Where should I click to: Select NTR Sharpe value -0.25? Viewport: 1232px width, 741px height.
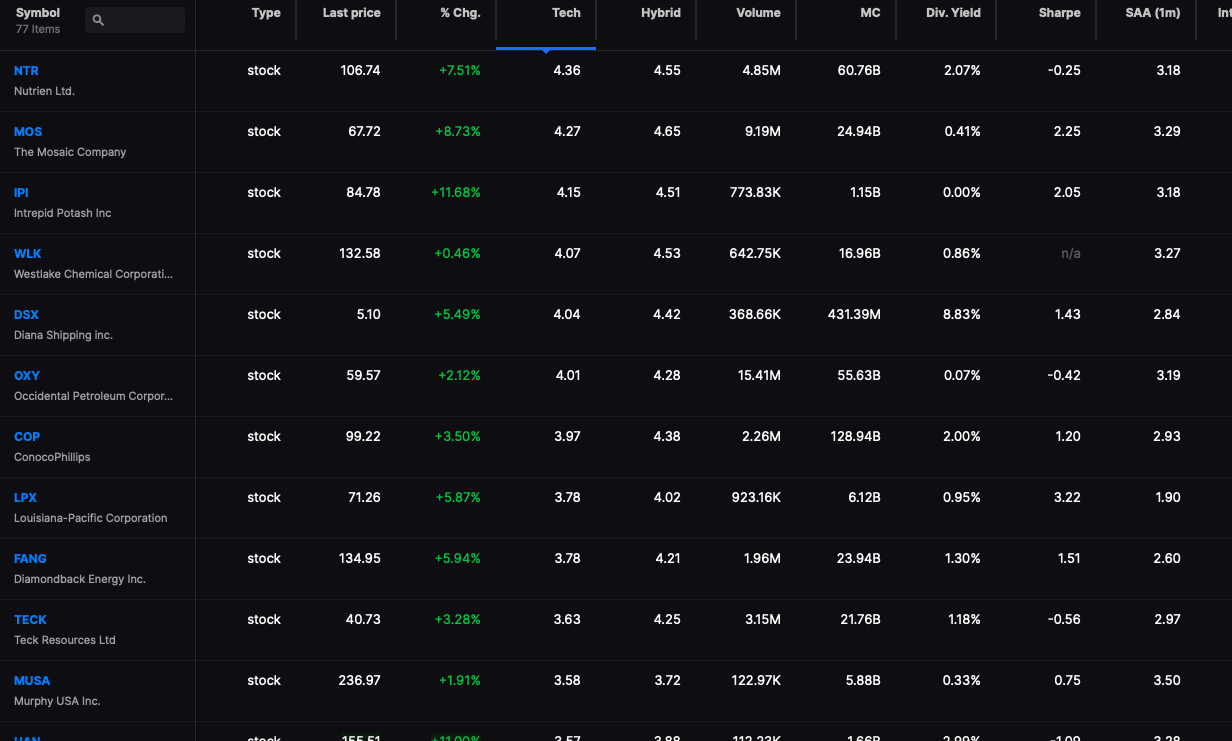click(x=1065, y=71)
